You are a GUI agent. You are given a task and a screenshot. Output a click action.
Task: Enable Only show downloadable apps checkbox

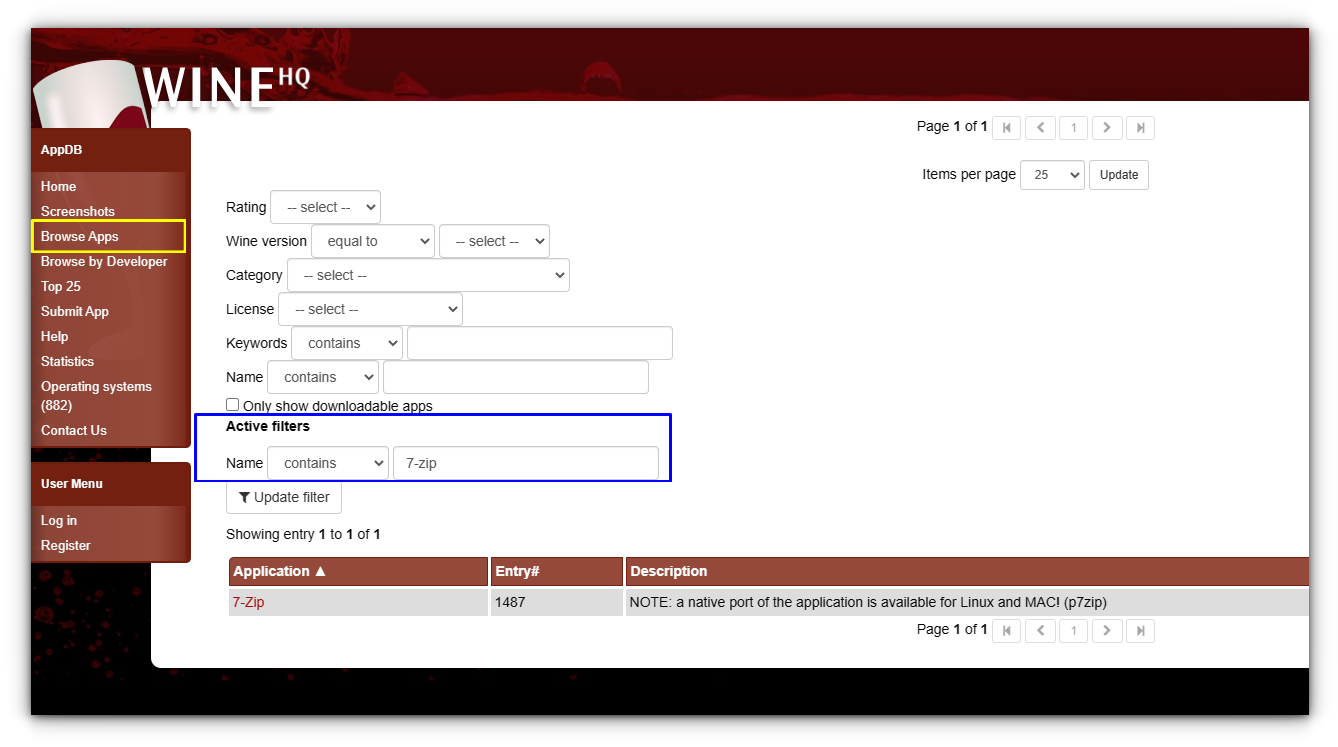[x=233, y=405]
